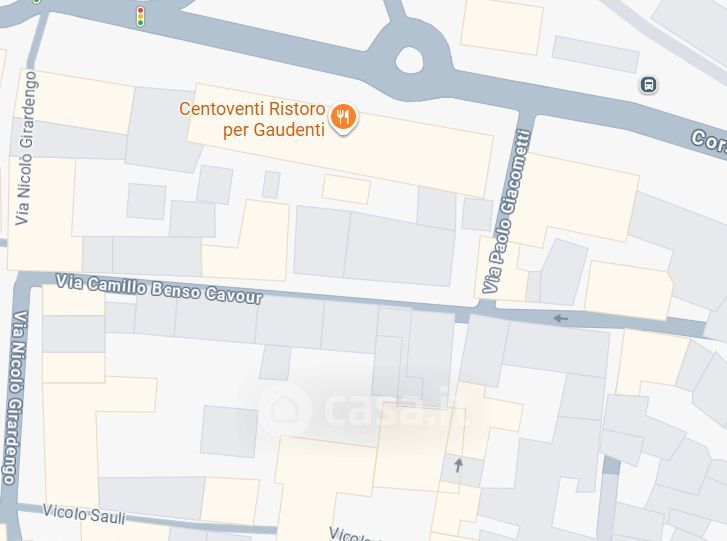
Task: Open Centoventi Ristoro per Gaudenti label
Action: 252,119
